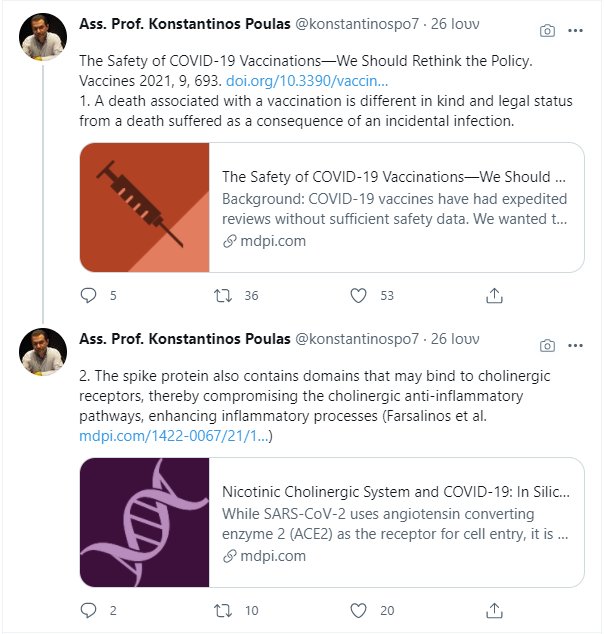The height and width of the screenshot is (634, 604).
Task: Click camera icon on the first tweet
Action: pos(547,31)
